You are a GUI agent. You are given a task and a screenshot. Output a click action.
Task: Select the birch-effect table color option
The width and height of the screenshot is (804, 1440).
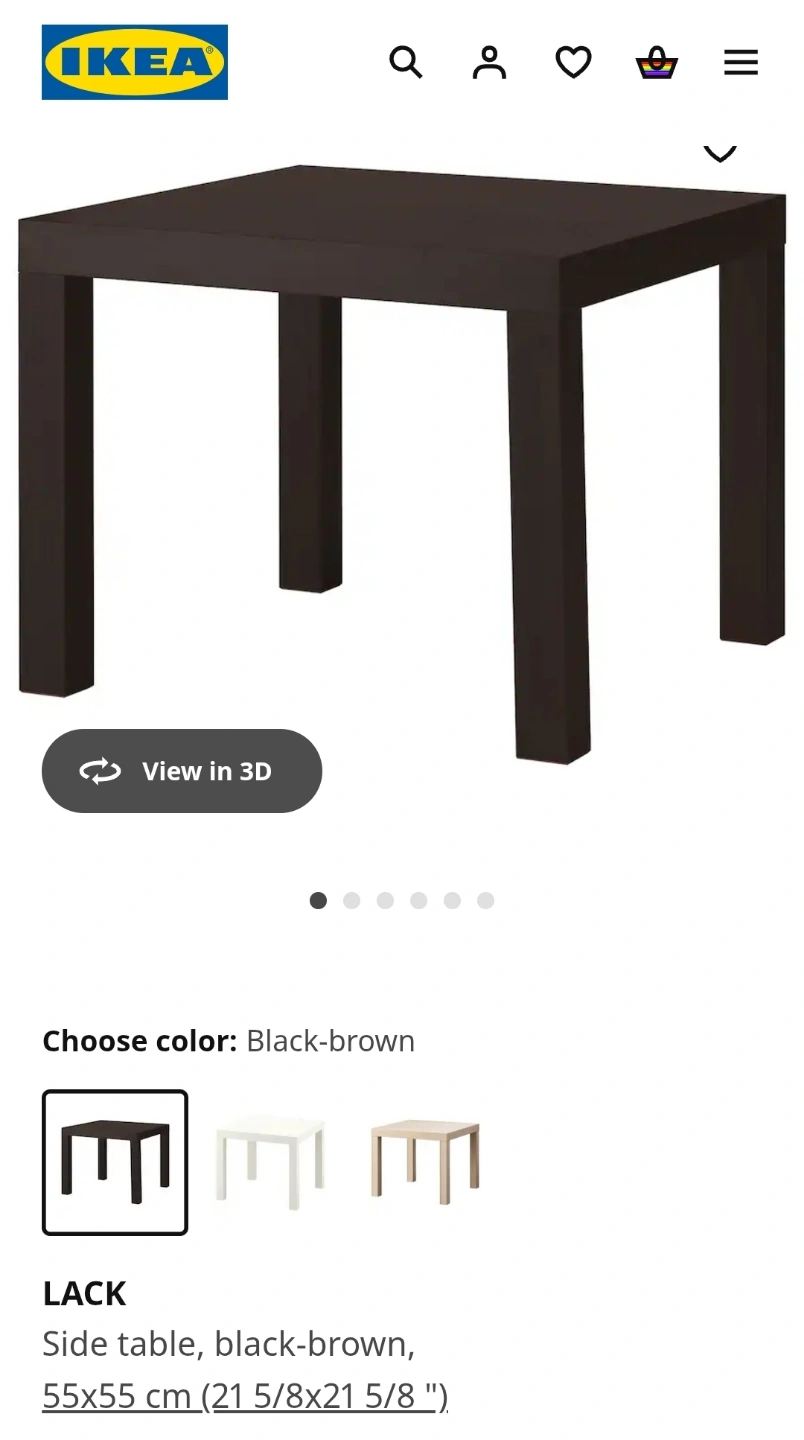425,1162
